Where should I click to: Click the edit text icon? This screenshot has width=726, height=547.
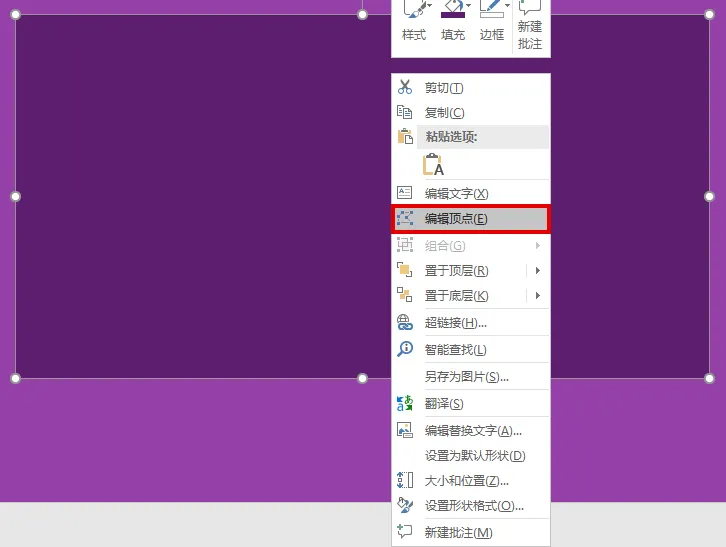405,193
